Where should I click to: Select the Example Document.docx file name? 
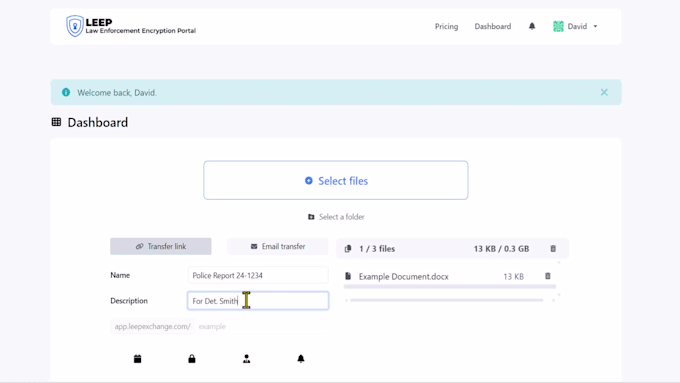click(403, 277)
